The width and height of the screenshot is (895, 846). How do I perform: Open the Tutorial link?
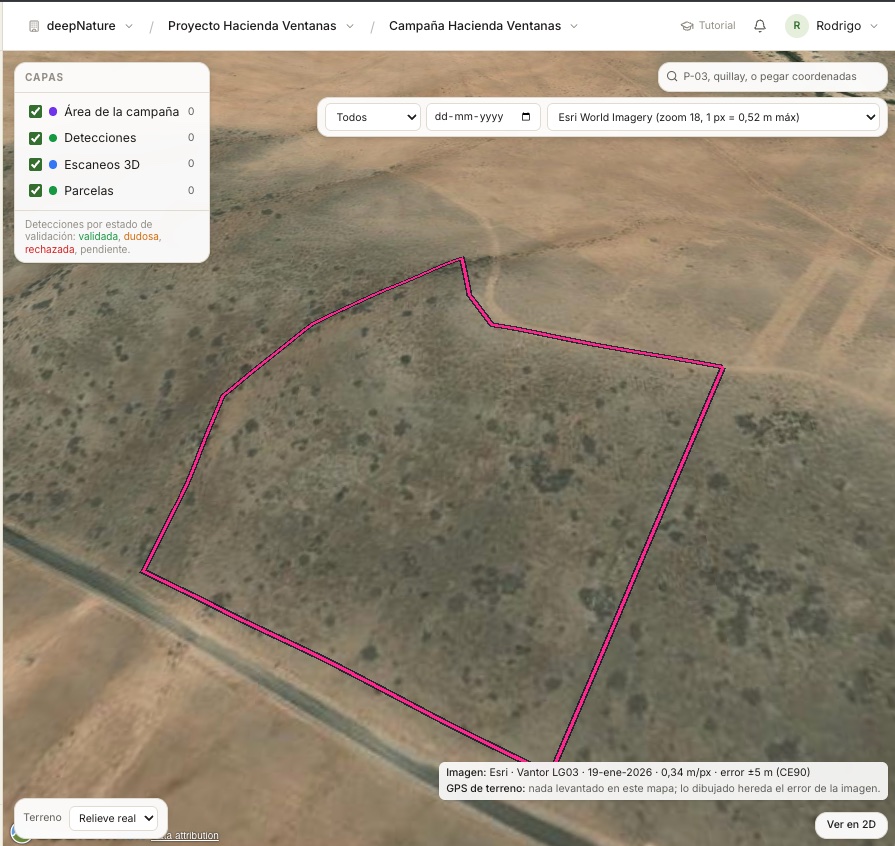[x=708, y=26]
